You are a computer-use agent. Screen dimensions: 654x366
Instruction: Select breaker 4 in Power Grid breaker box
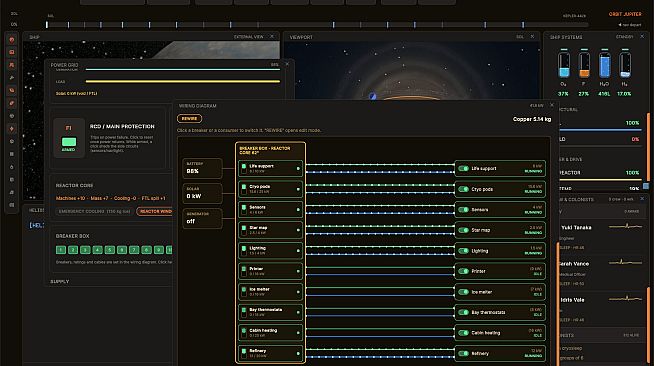pyautogui.click(x=98, y=250)
